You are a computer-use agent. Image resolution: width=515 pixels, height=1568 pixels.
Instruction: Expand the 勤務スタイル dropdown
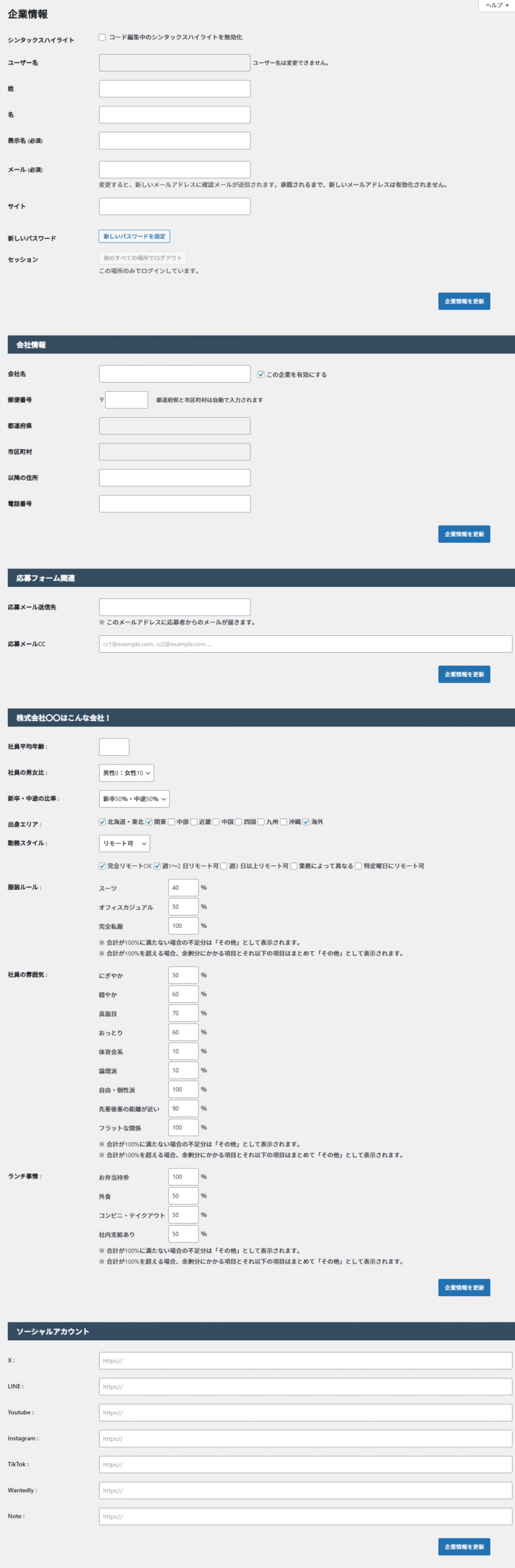[x=124, y=843]
